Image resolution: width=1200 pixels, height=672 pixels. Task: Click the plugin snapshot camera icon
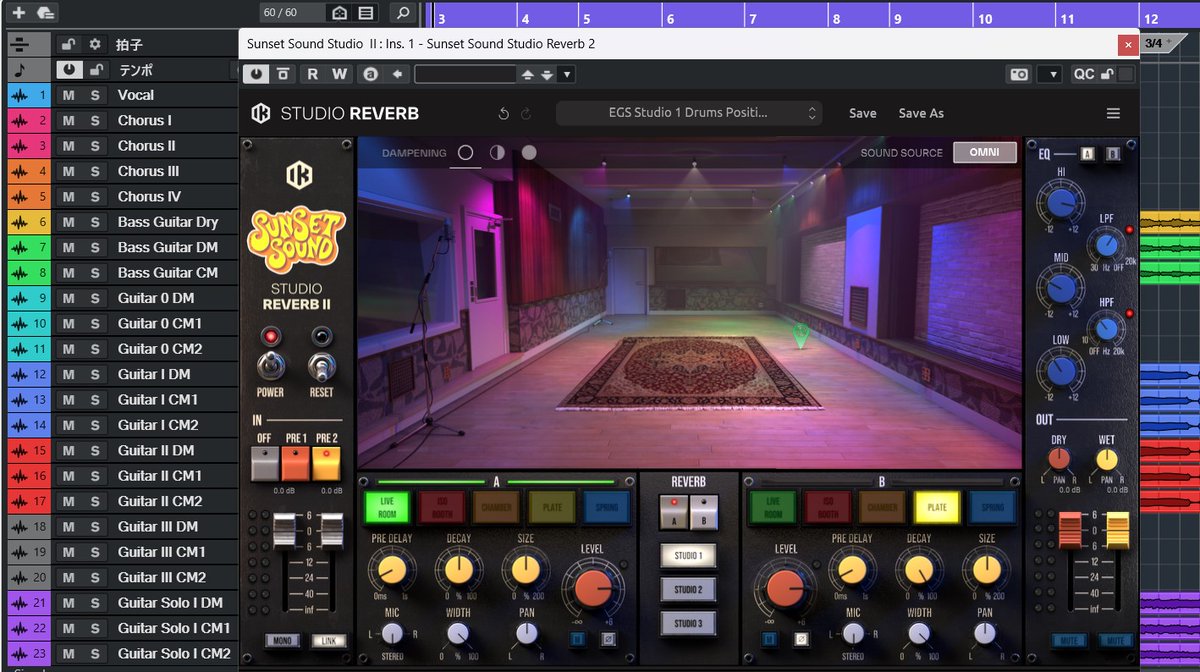pyautogui.click(x=1019, y=75)
